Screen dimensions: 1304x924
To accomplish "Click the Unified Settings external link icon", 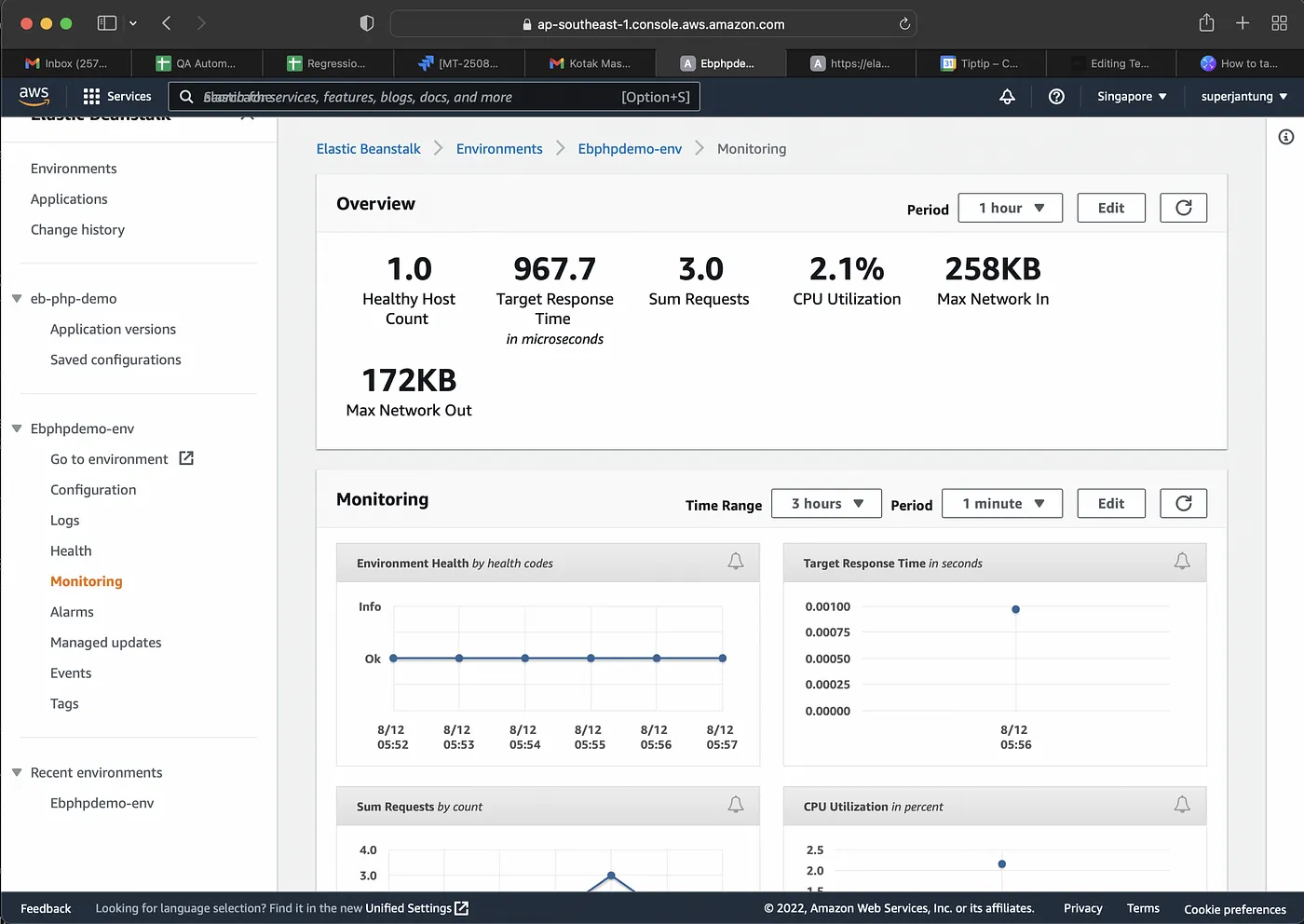I will (x=462, y=908).
